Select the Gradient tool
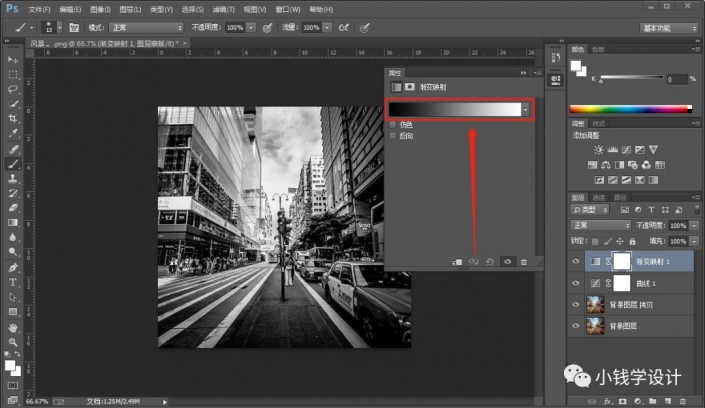The image size is (705, 408). point(13,223)
